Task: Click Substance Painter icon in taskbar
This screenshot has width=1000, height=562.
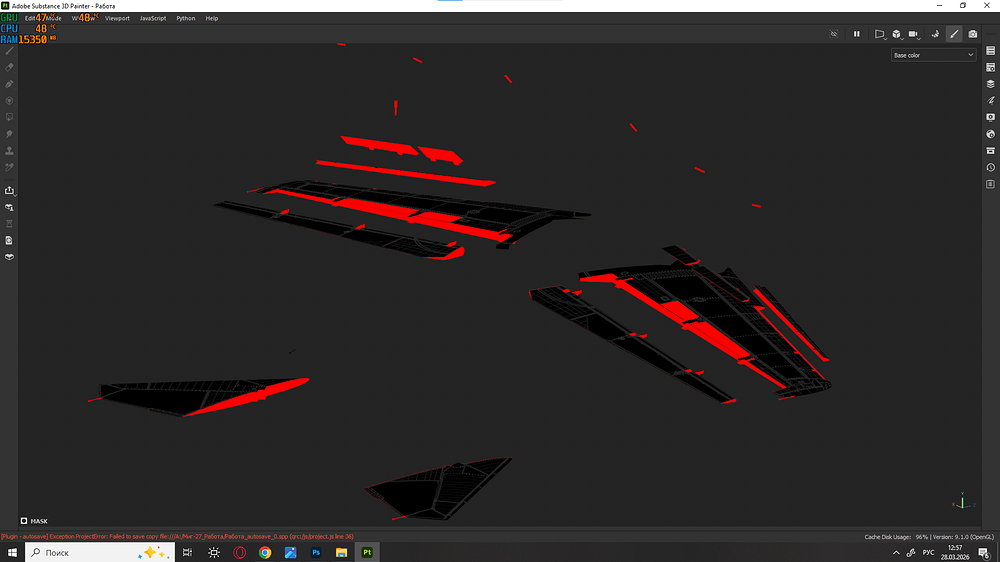Action: (x=367, y=552)
